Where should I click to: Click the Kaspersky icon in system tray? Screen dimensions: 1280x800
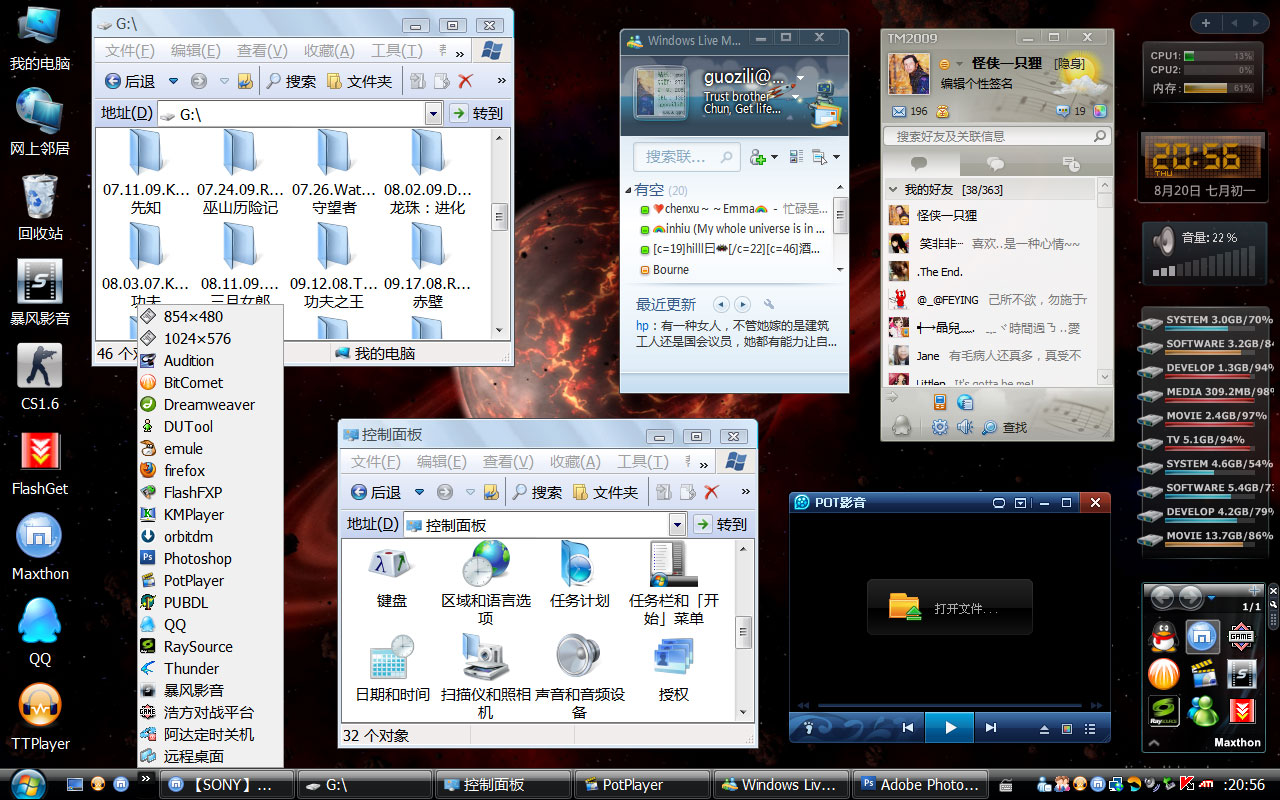point(1186,784)
